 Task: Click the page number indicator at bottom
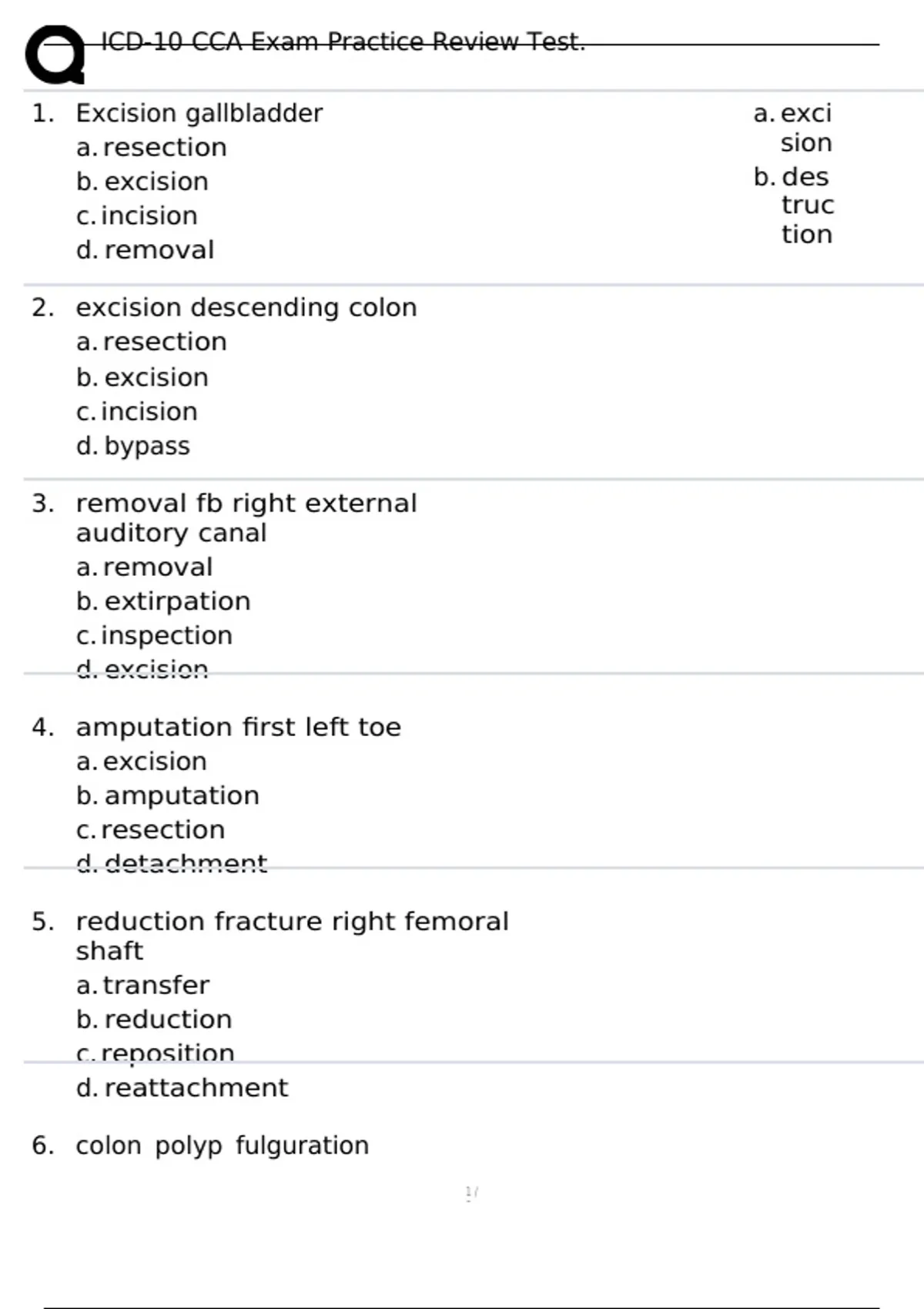click(x=472, y=1193)
